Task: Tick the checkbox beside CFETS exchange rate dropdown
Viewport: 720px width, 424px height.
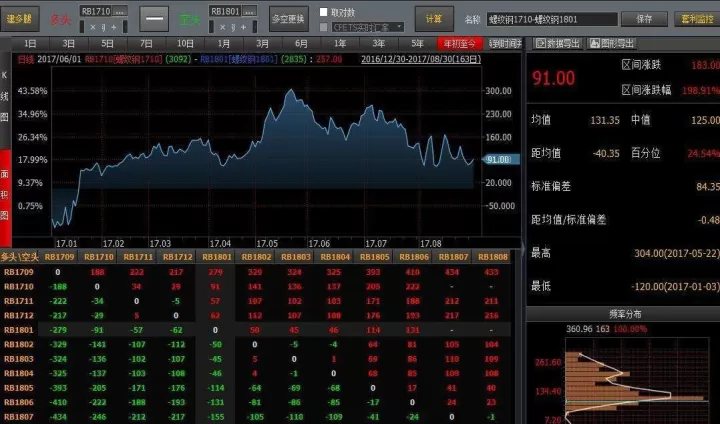Action: (323, 27)
